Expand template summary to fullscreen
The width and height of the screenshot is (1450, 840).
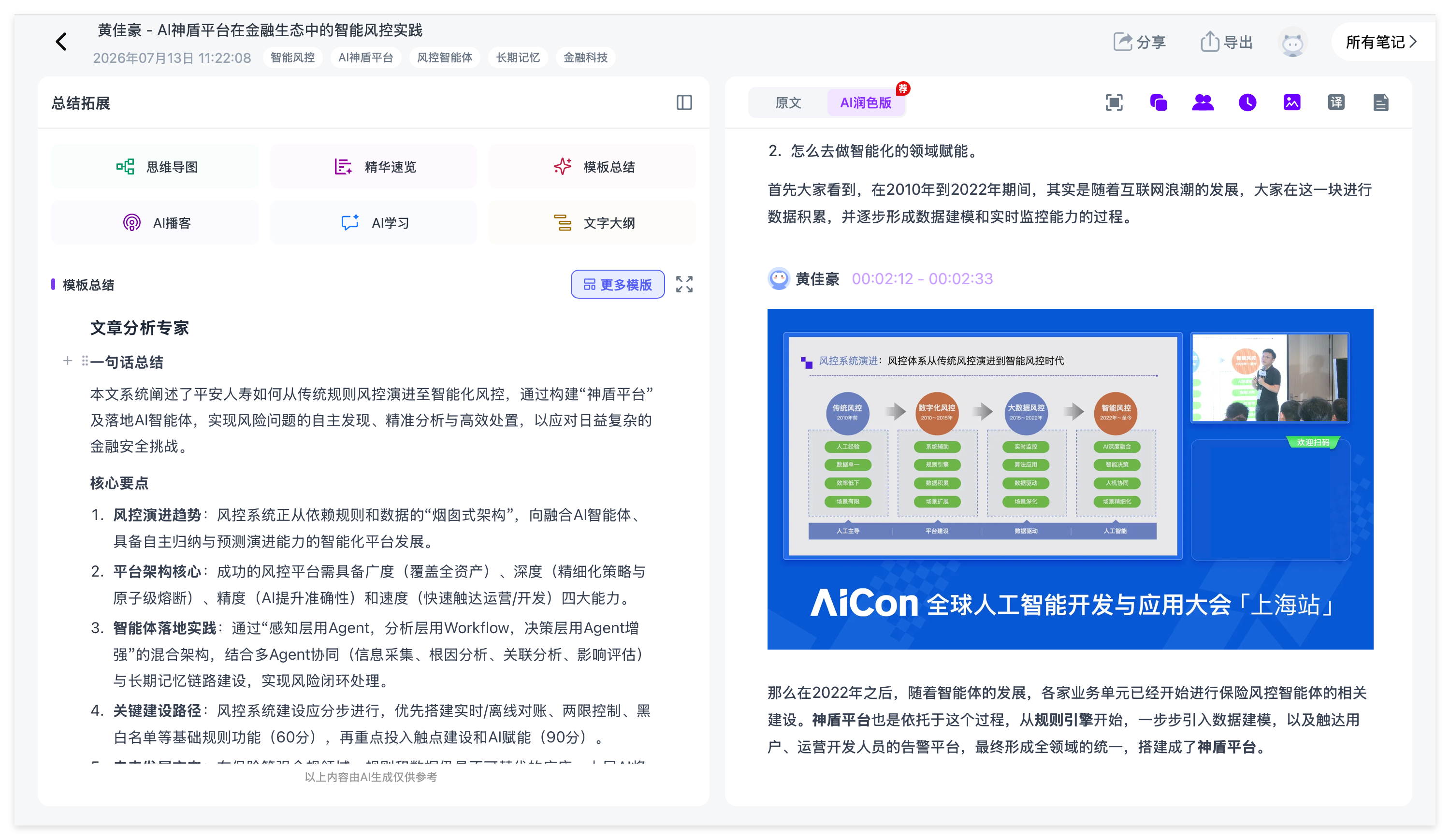(x=684, y=284)
